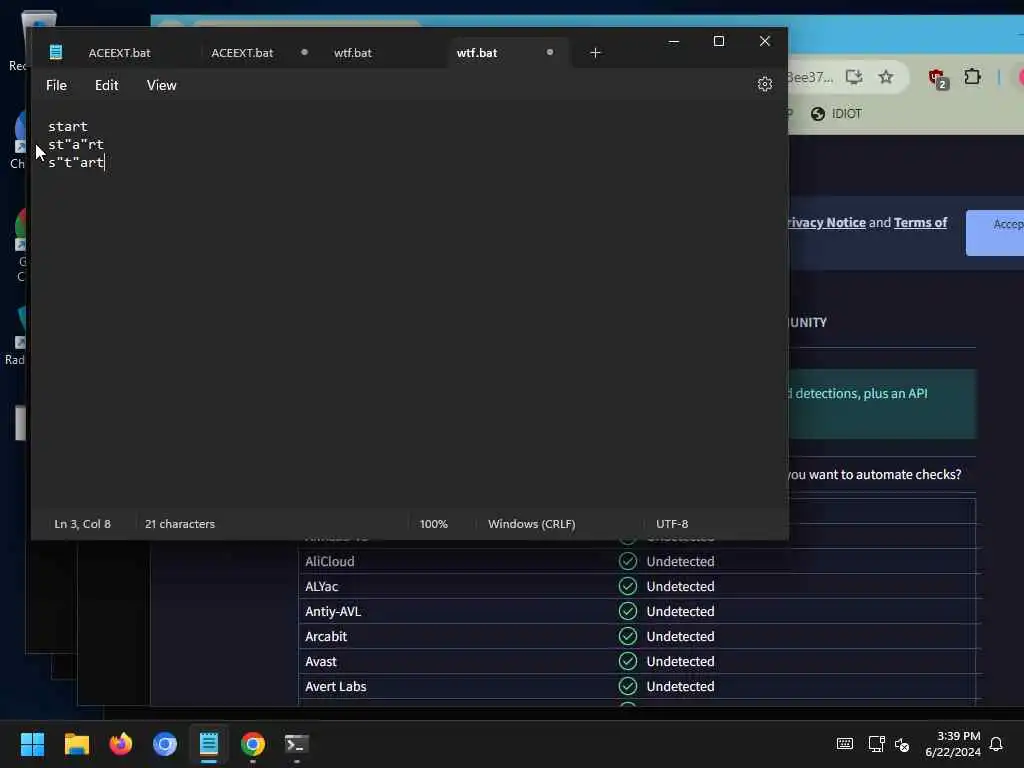Click Undetected checkmark icon for Avert Labs
Viewport: 1024px width, 768px height.
(x=628, y=686)
